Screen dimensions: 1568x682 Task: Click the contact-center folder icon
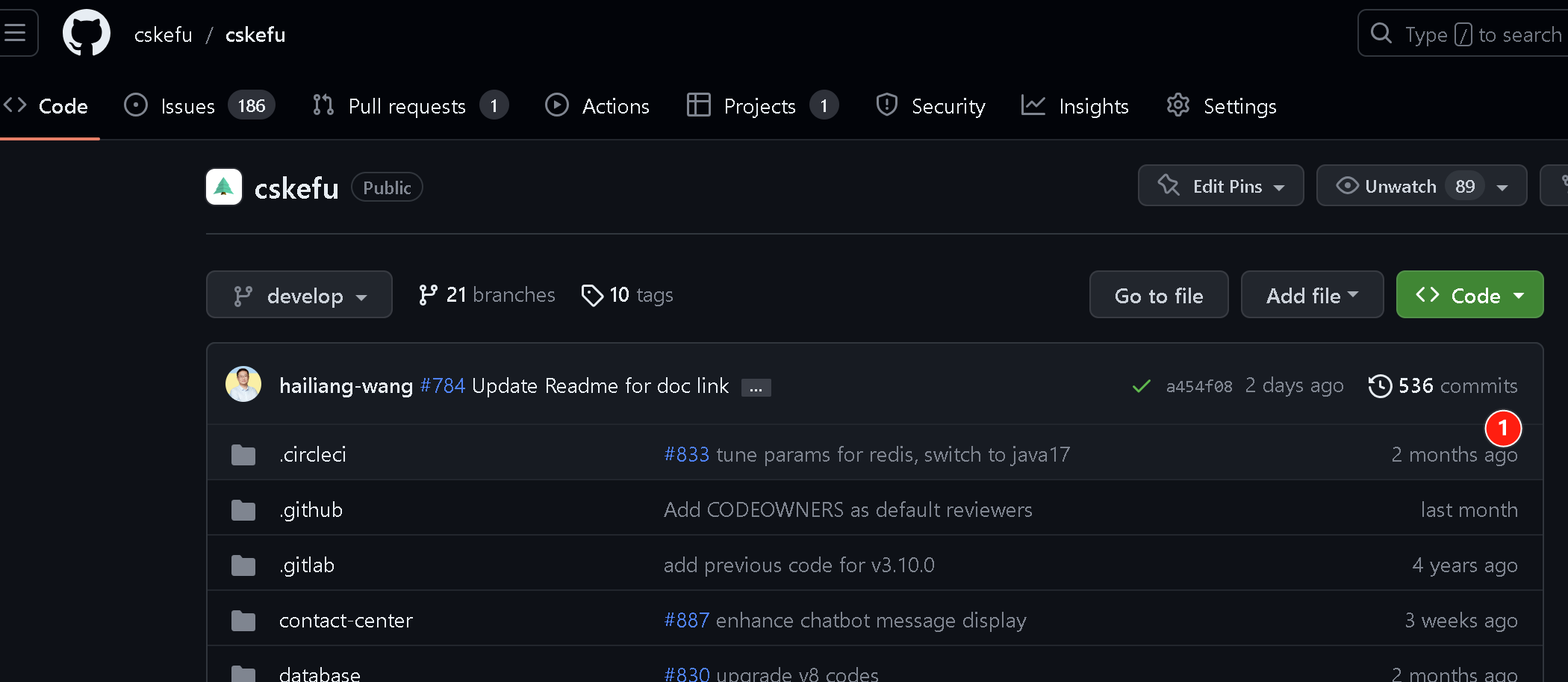tap(243, 620)
